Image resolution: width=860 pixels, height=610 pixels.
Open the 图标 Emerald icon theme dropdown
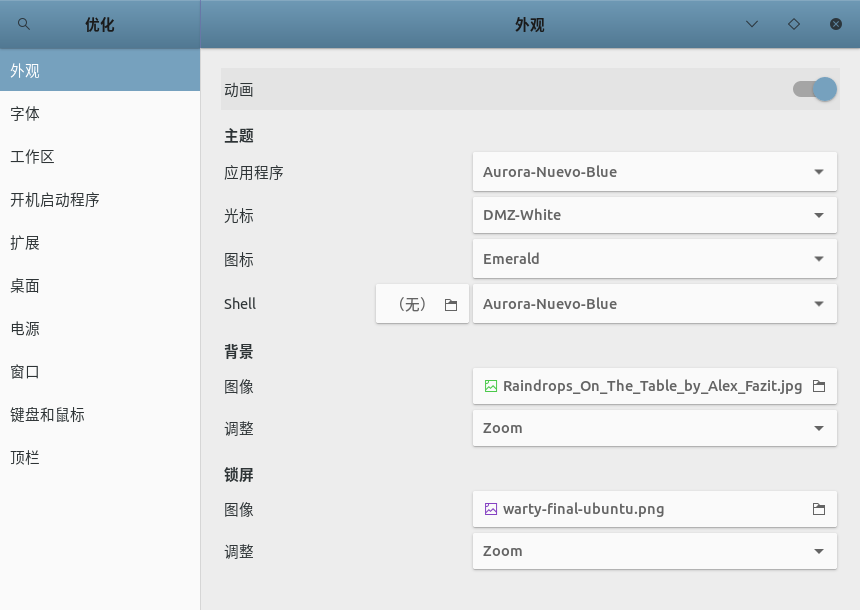[x=655, y=258]
